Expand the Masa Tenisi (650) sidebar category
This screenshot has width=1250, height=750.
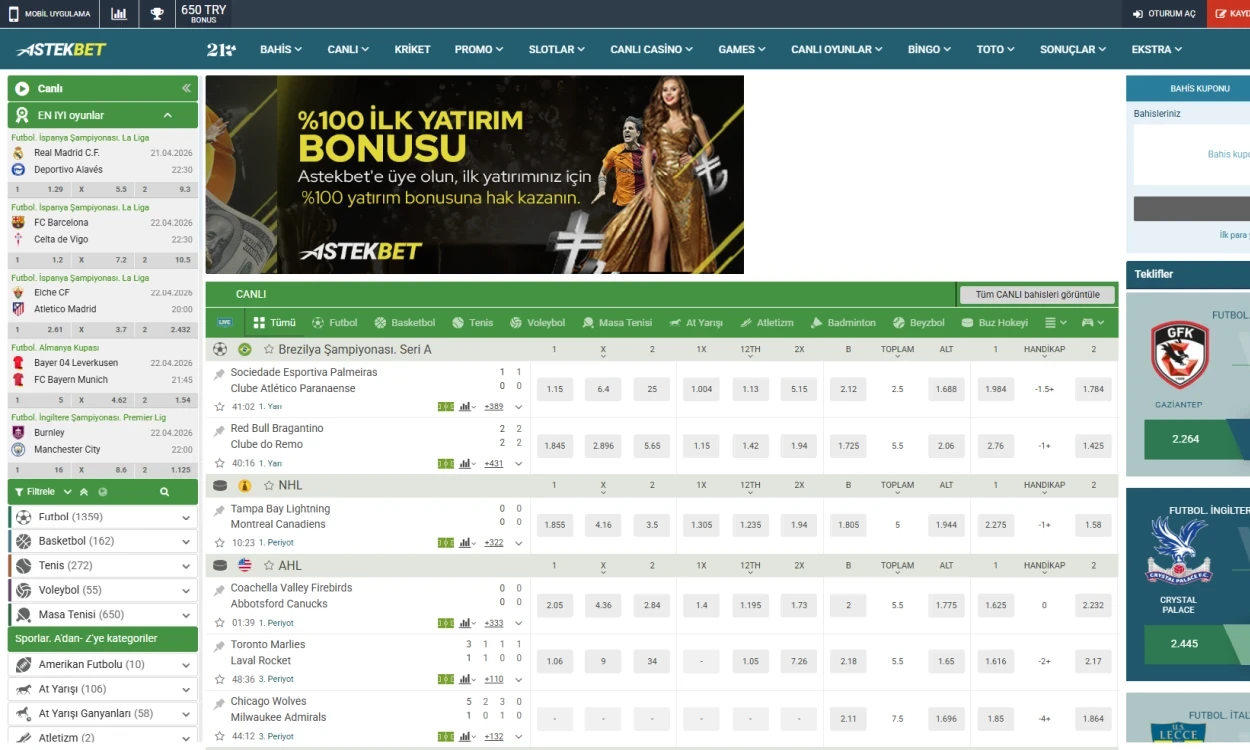pos(103,615)
